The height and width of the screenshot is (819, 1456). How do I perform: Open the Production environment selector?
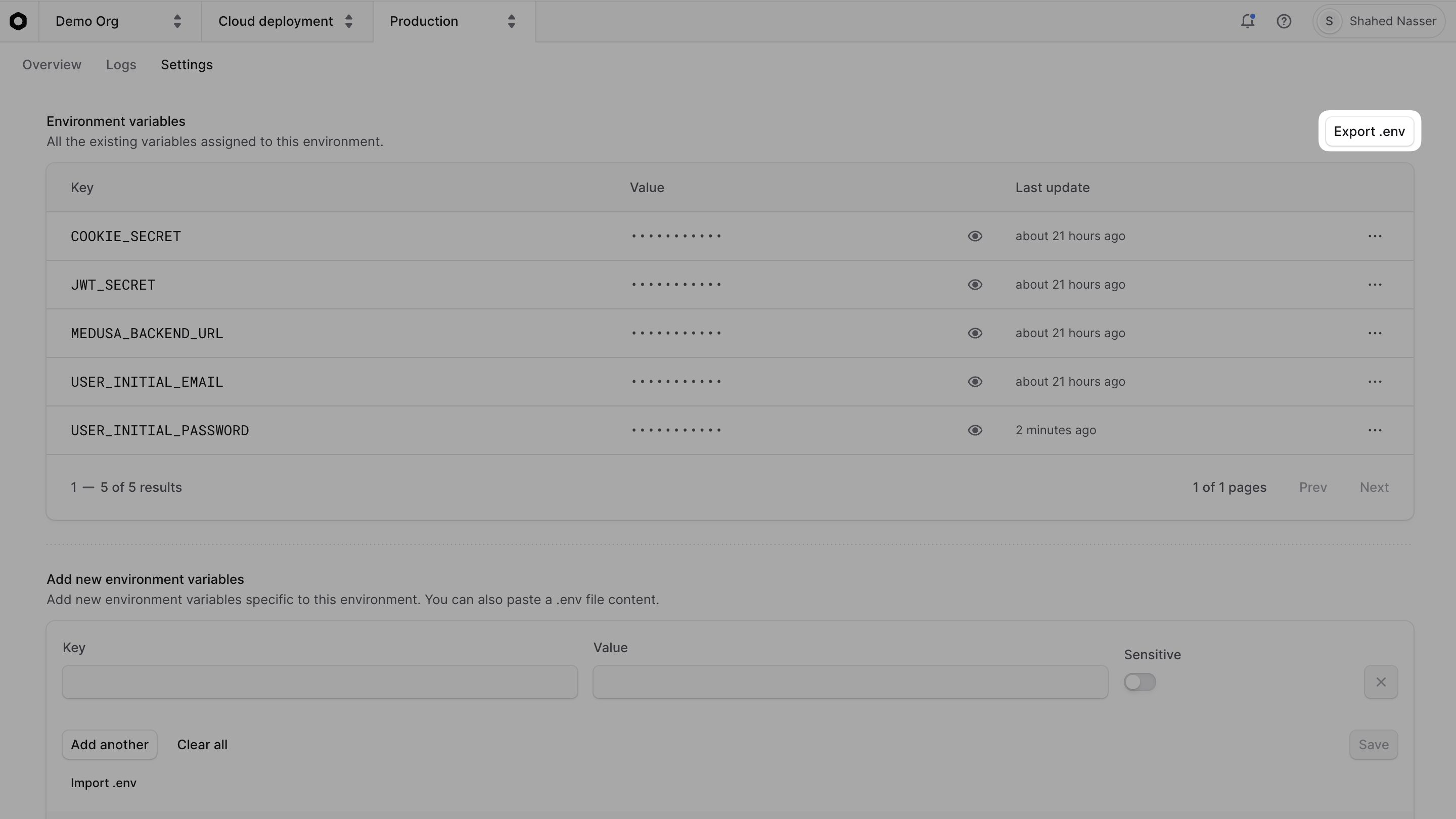[451, 21]
